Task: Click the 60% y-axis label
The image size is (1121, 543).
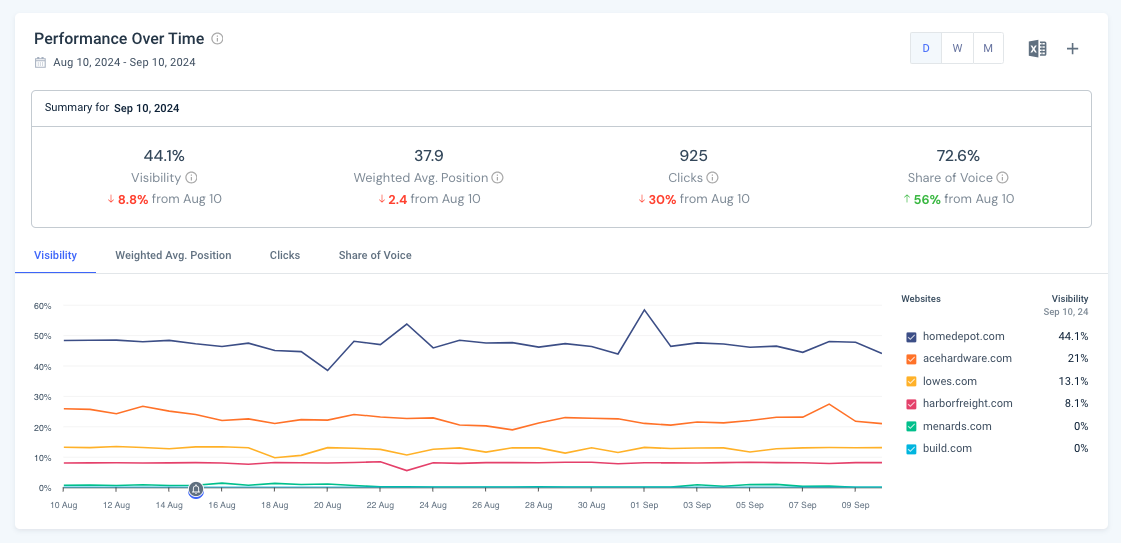Action: 42,306
